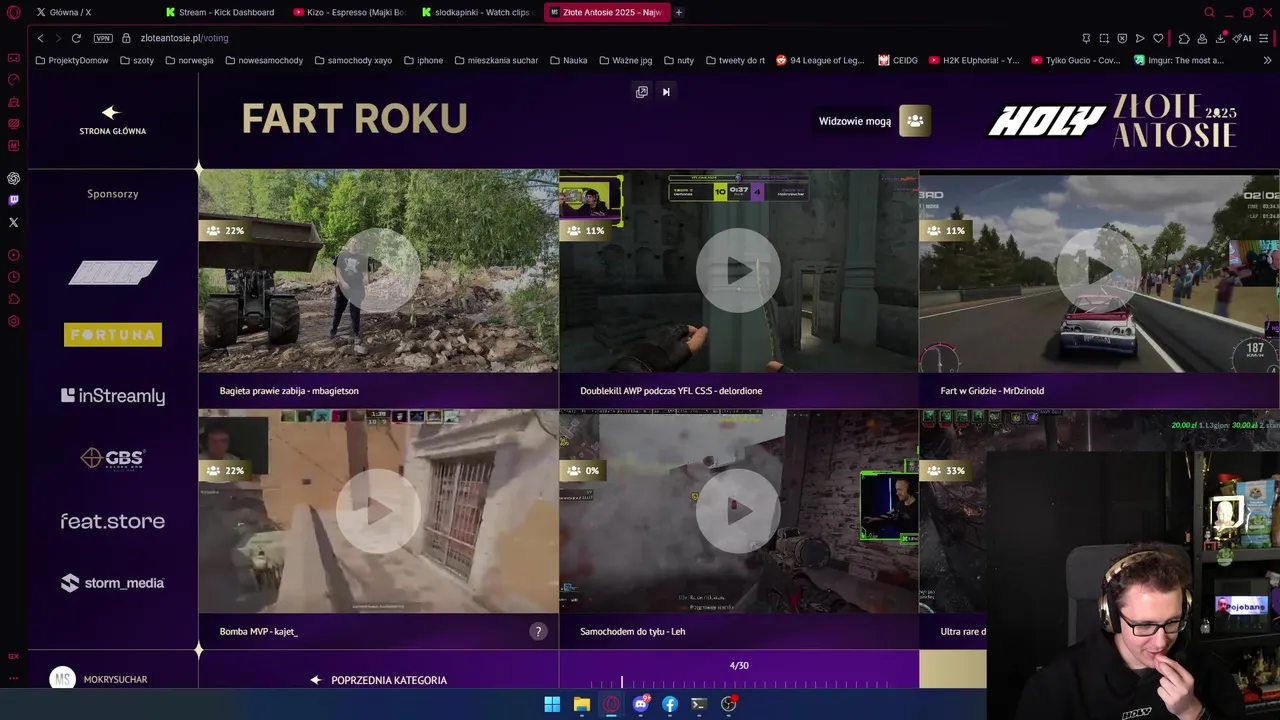Go to Strona Główna link
This screenshot has height=720, width=1280.
112,120
